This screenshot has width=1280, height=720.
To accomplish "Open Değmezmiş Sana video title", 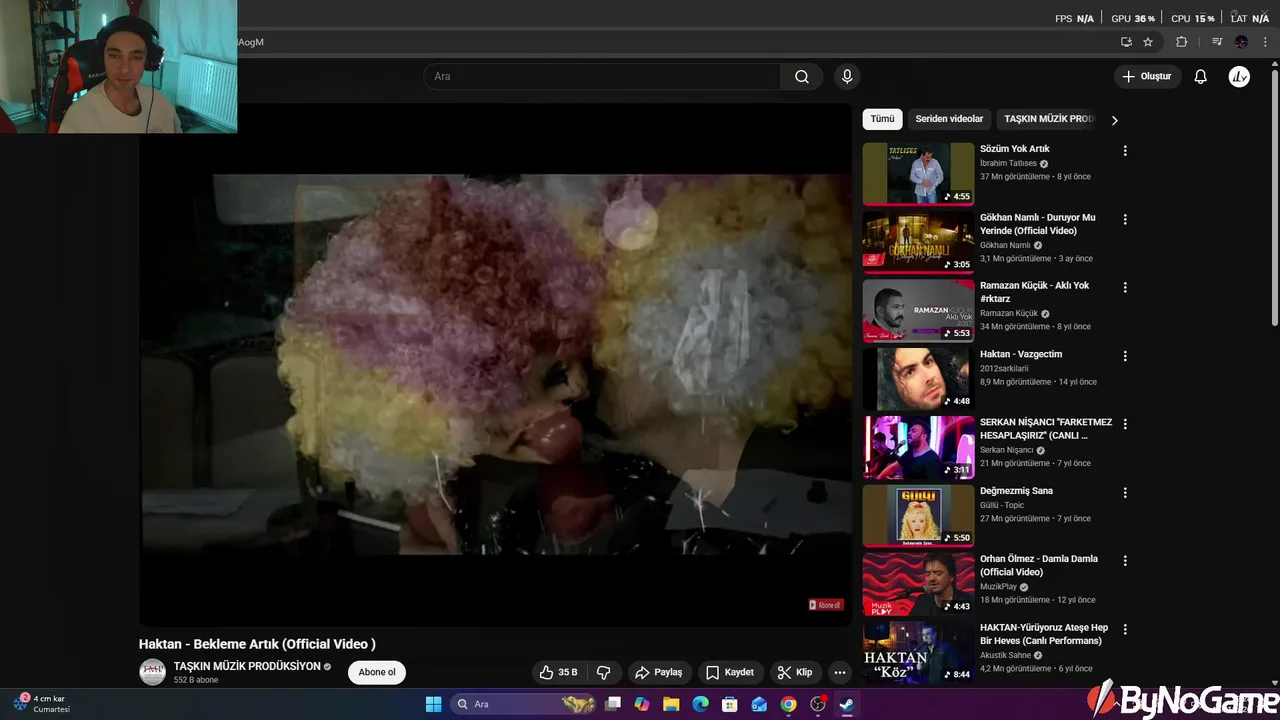I will tap(1016, 491).
